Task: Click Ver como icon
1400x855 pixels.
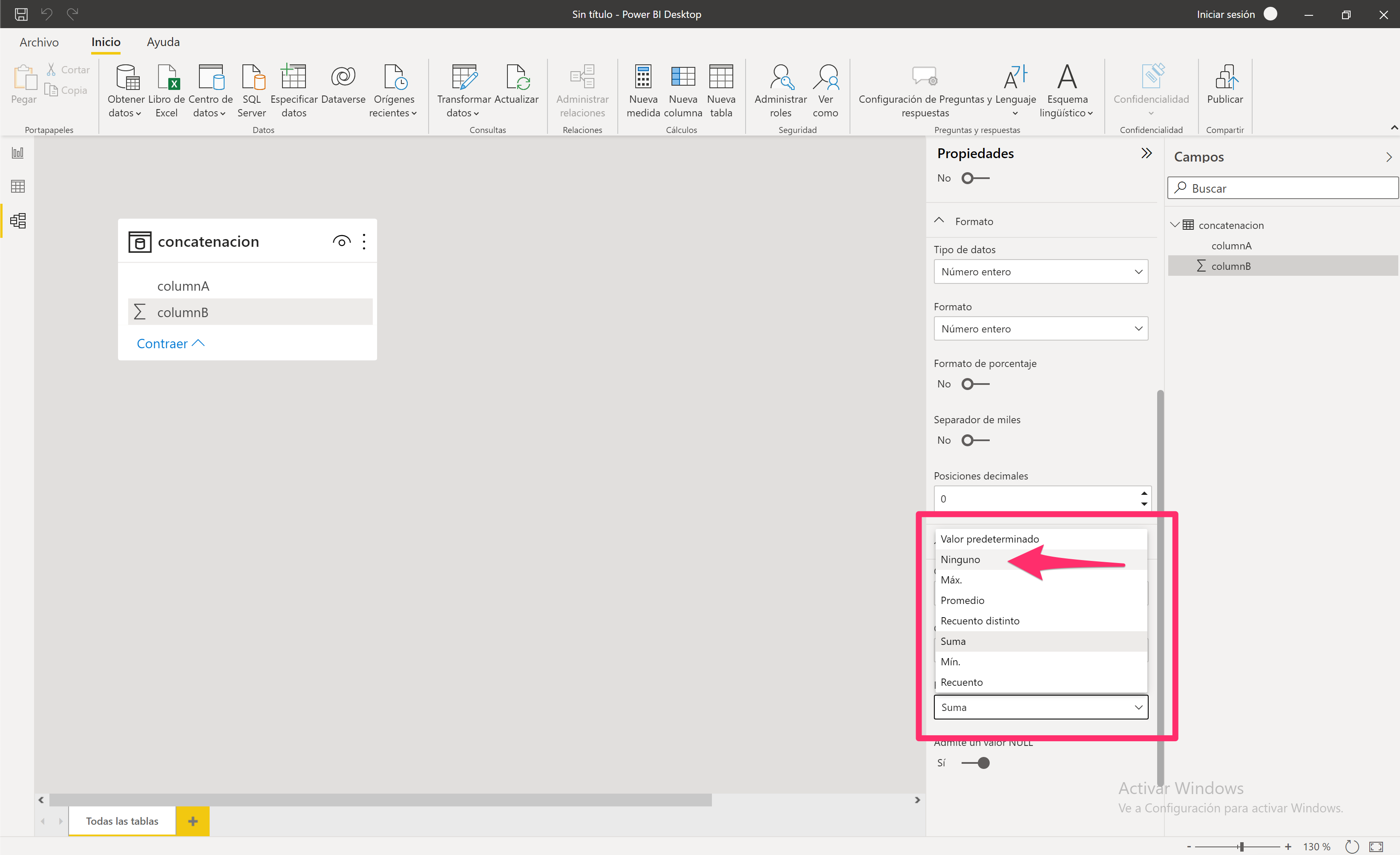Action: [x=825, y=90]
